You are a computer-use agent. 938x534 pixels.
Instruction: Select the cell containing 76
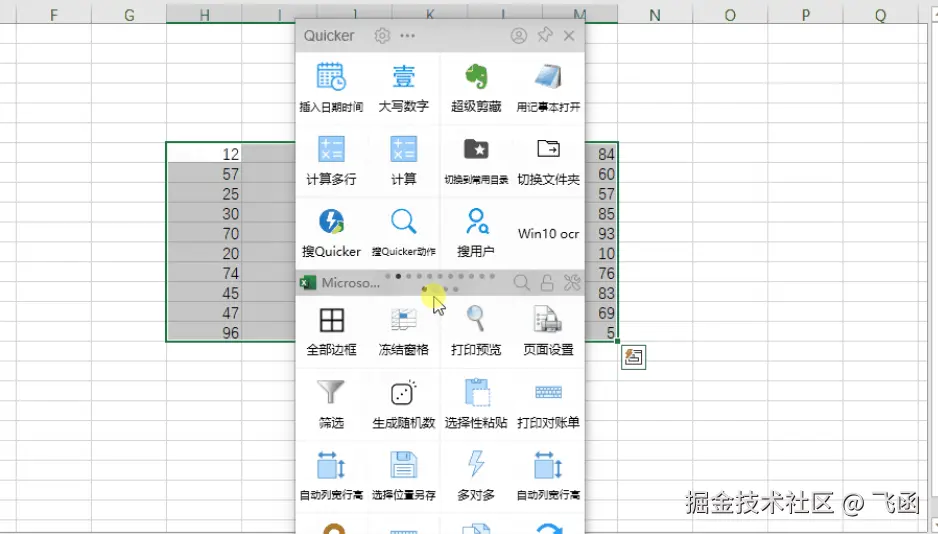click(x=601, y=273)
